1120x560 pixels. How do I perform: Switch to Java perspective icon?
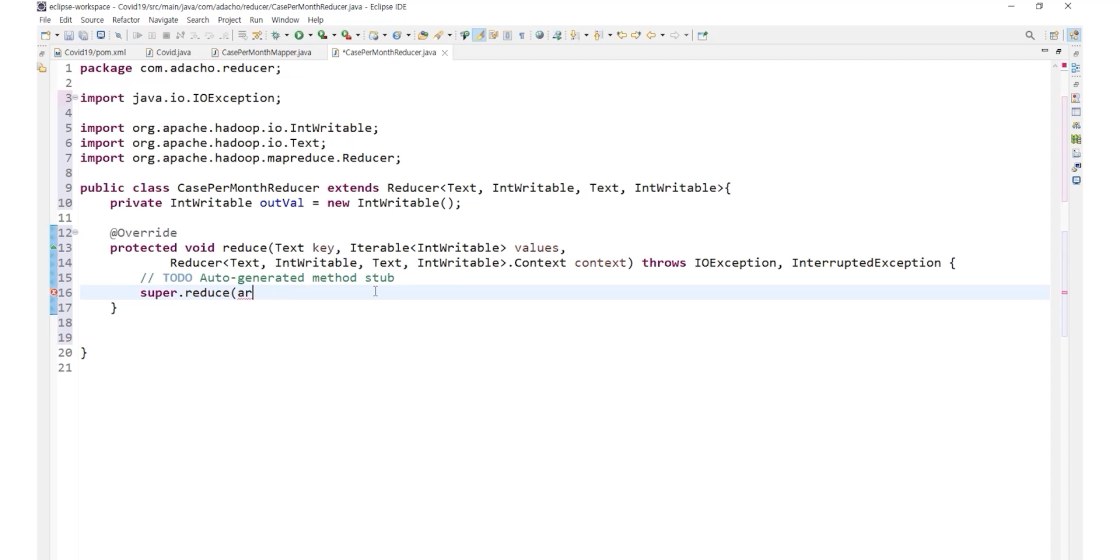(x=1074, y=35)
